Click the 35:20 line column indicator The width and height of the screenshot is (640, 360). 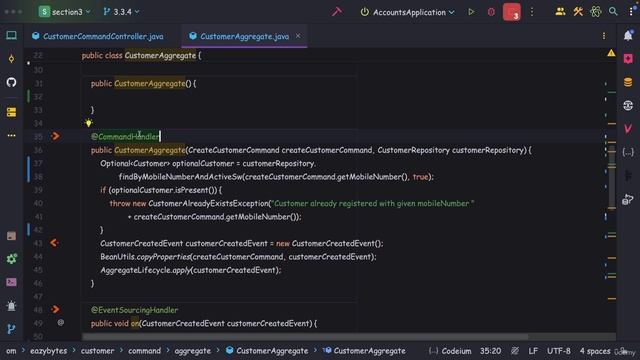tap(490, 351)
